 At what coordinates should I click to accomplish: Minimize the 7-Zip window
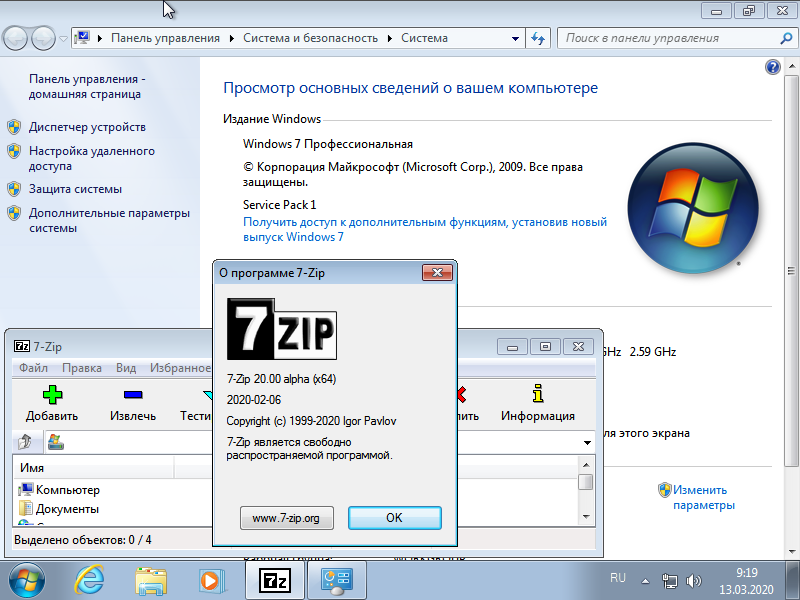[x=512, y=347]
